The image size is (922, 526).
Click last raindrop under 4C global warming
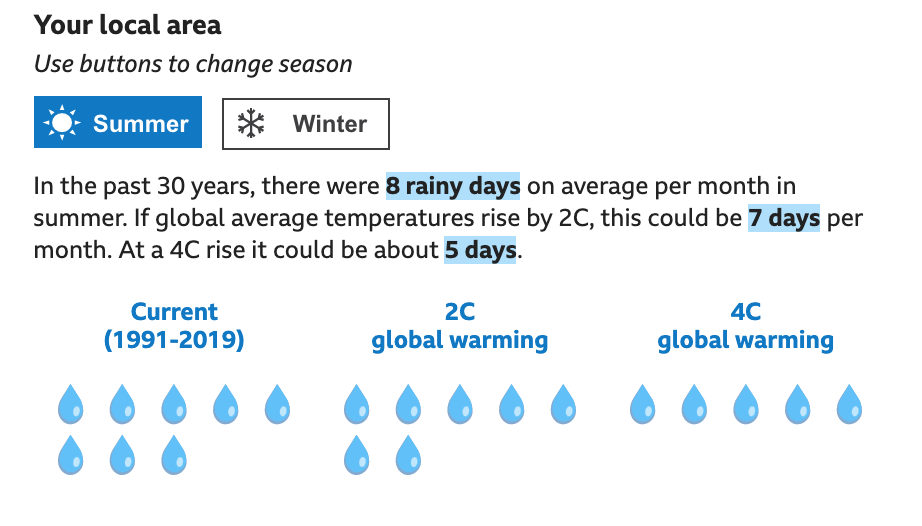coord(849,405)
